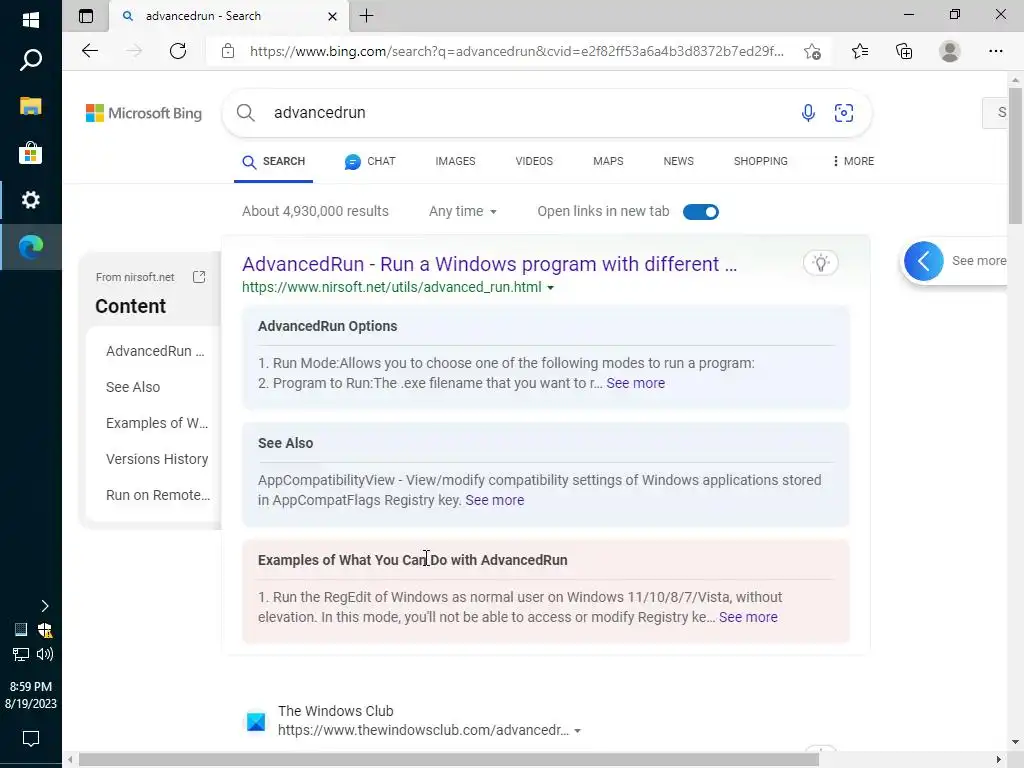This screenshot has height=768, width=1024.
Task: Launch File Explorer from taskbar
Action: (31, 106)
